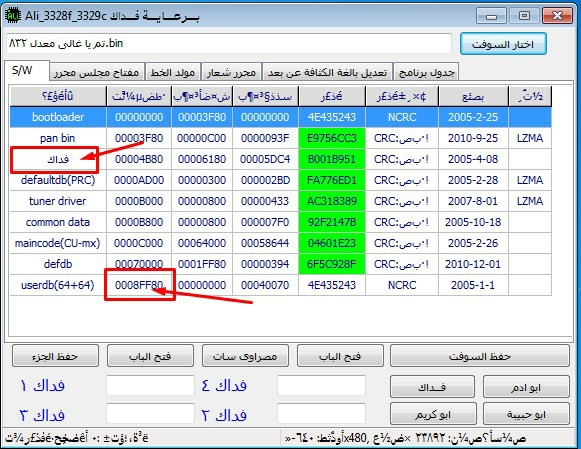
Task: Click the حفظ الجزء button
Action: [55, 356]
